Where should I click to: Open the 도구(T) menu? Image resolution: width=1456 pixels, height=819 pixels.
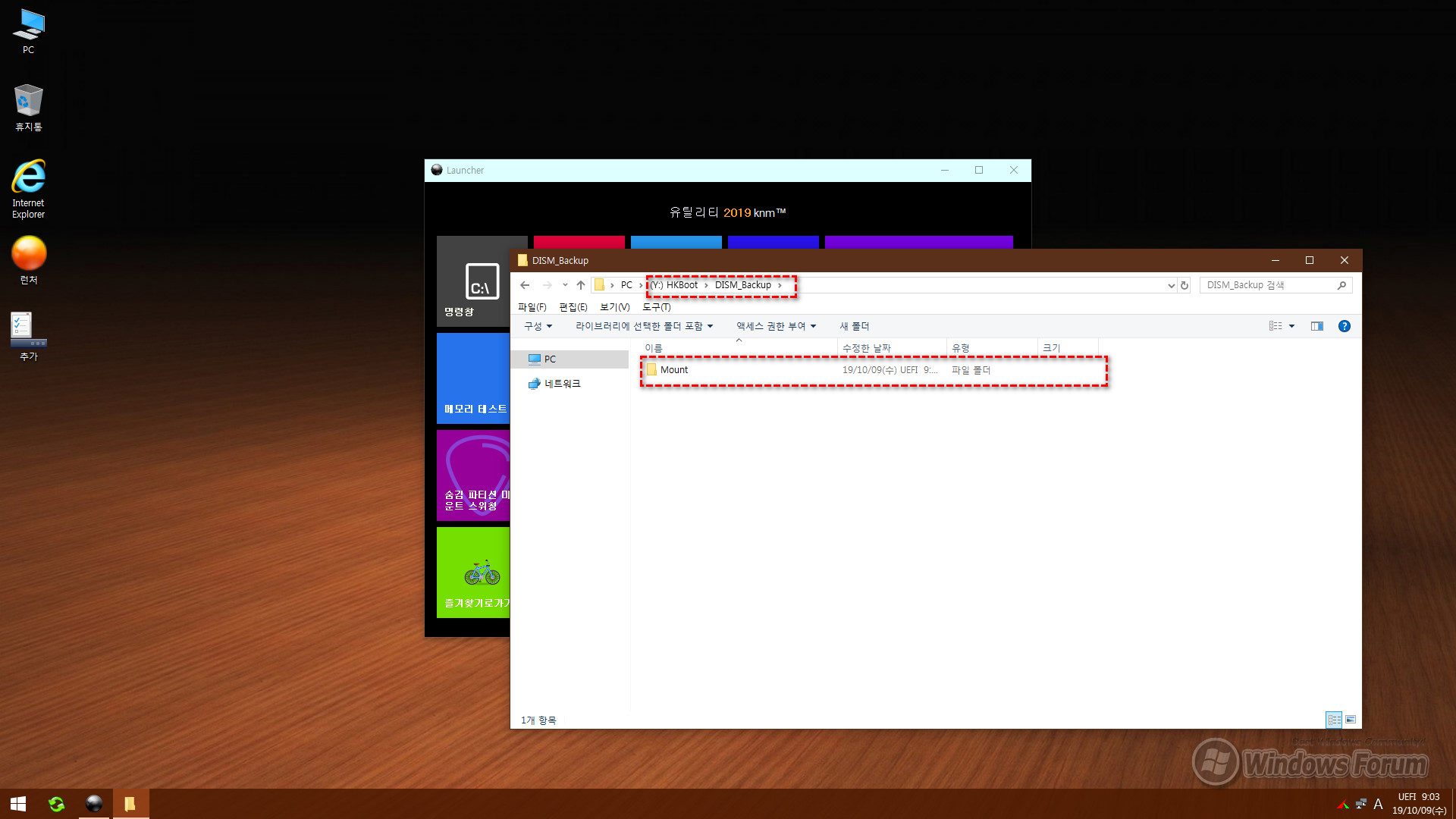point(656,307)
